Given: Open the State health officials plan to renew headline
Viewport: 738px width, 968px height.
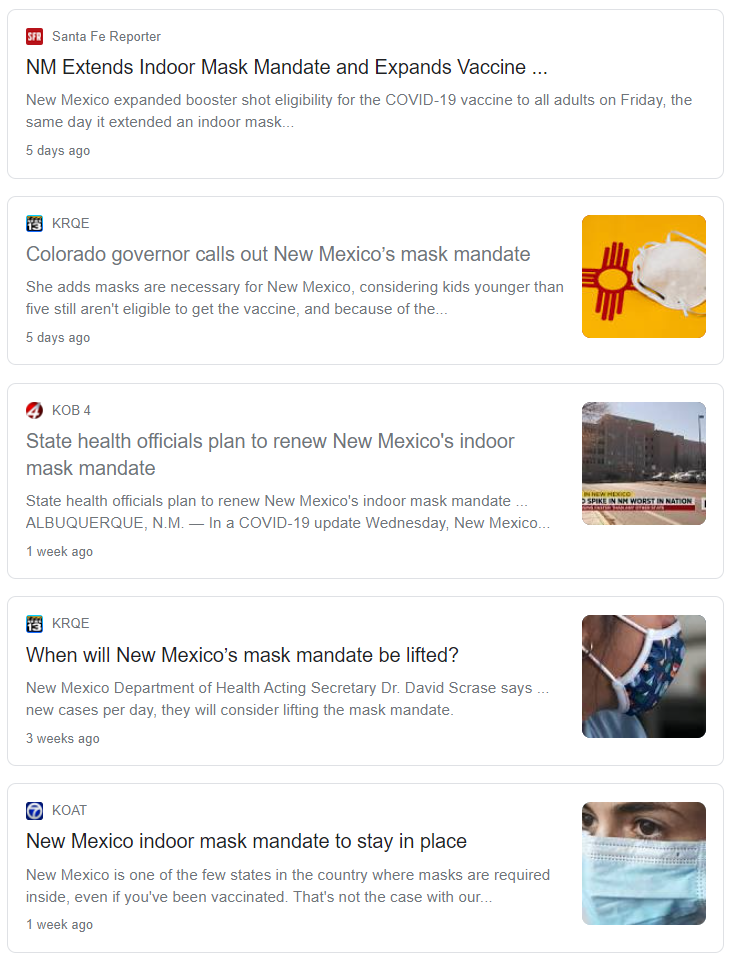Looking at the screenshot, I should coord(270,454).
